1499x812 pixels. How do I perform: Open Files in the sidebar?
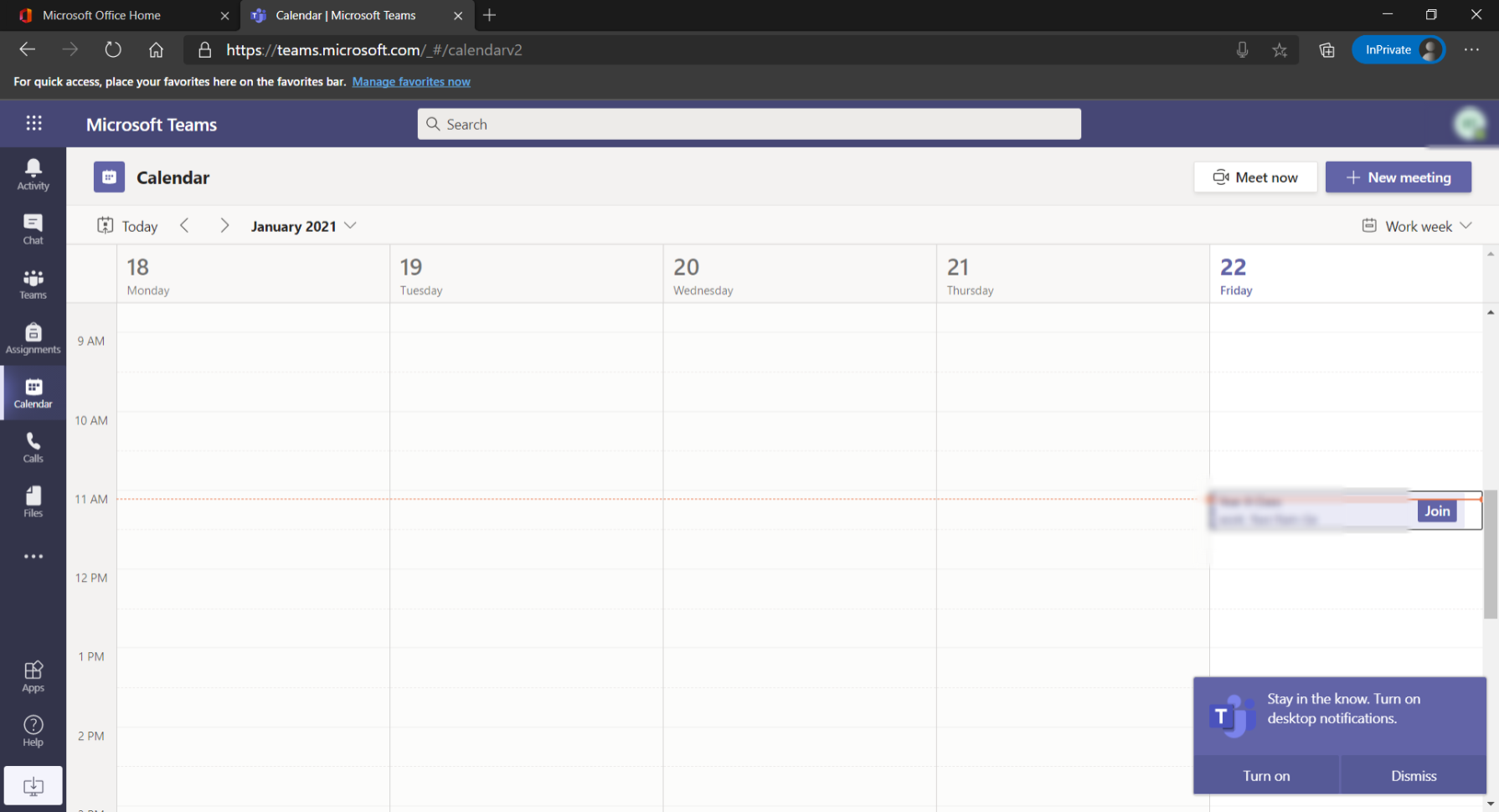33,501
